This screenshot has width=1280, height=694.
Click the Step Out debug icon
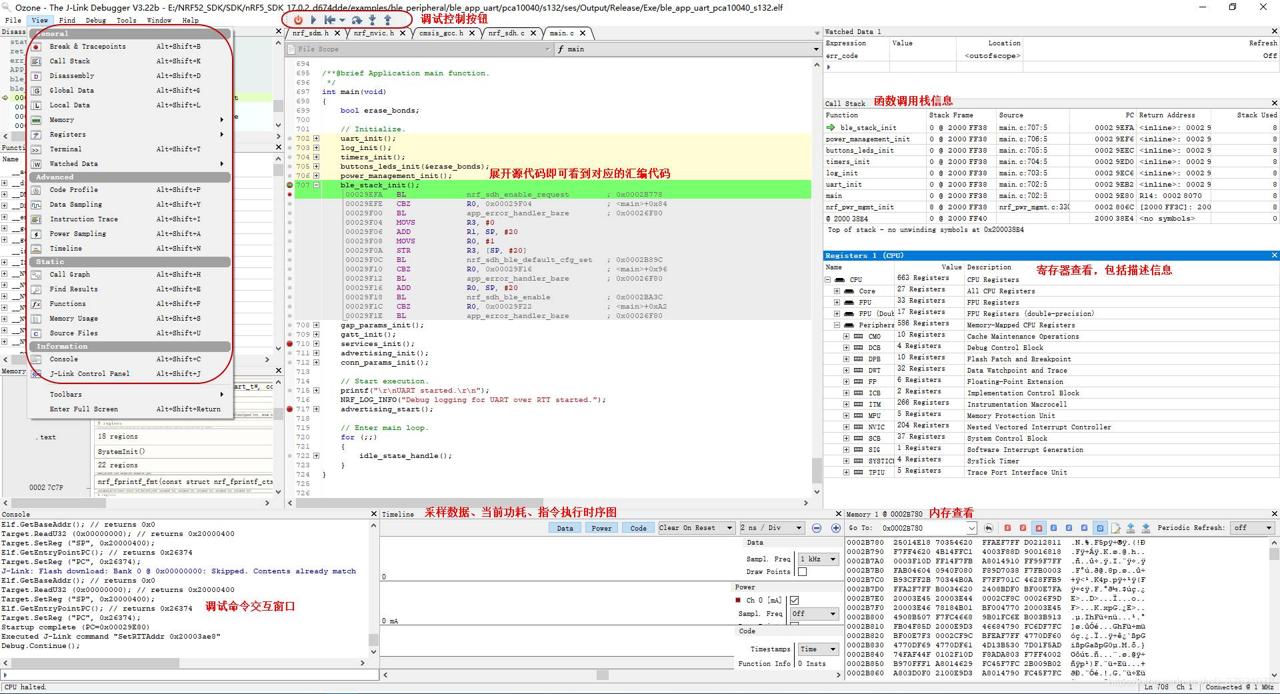tap(388, 20)
